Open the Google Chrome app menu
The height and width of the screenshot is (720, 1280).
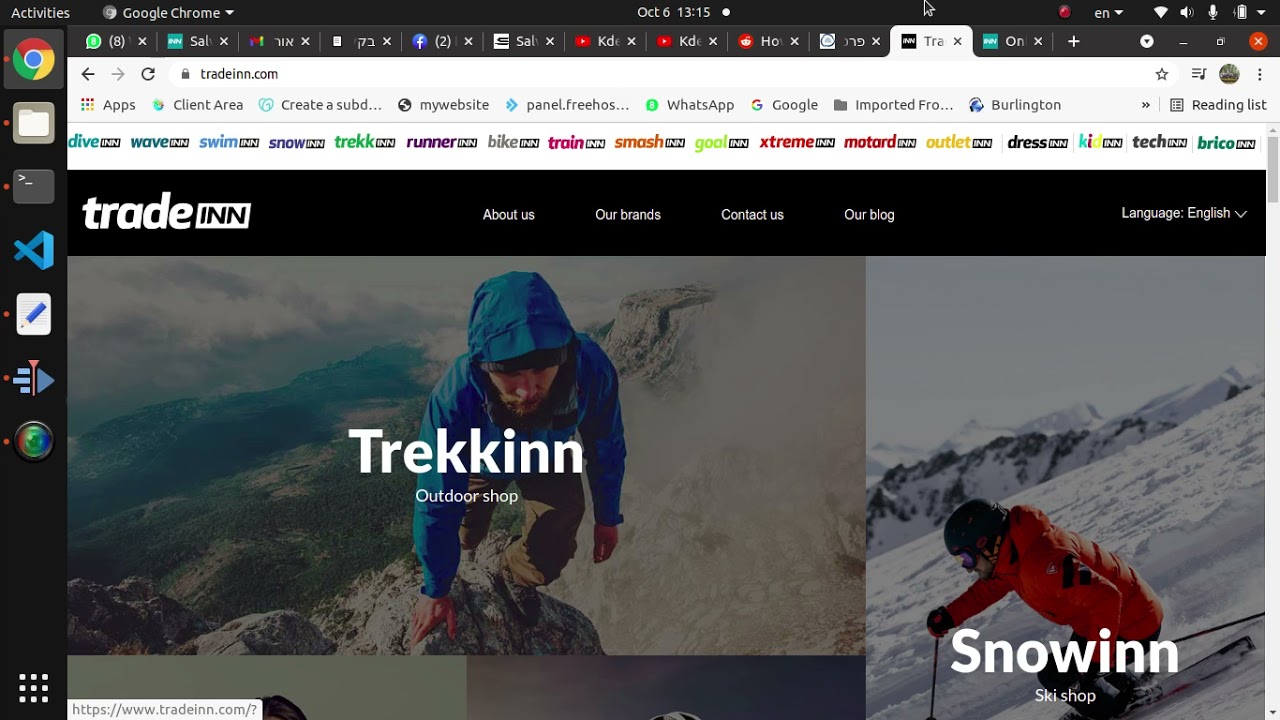click(x=168, y=13)
